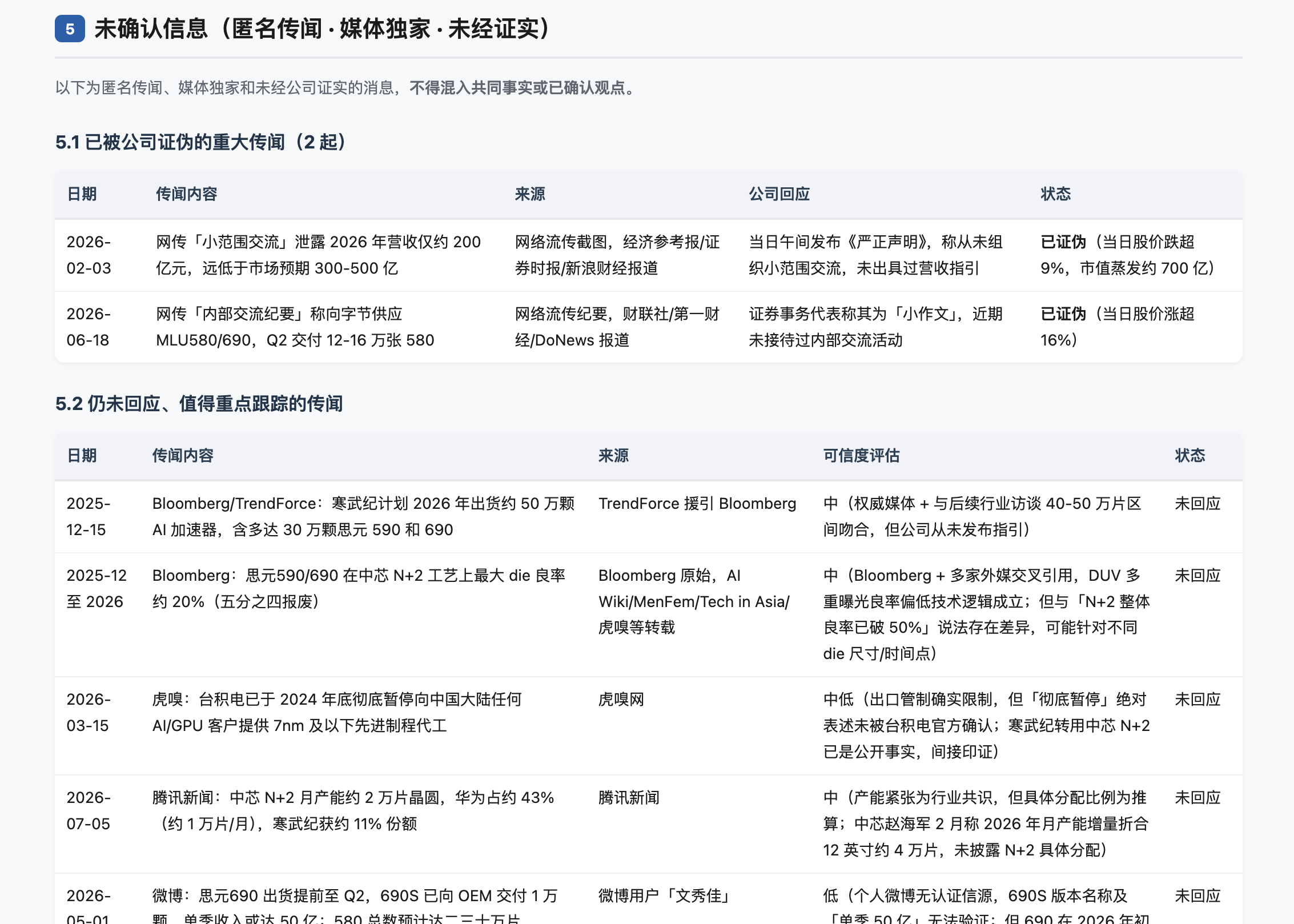Click the 传闻内容 column header in first table

(x=186, y=194)
